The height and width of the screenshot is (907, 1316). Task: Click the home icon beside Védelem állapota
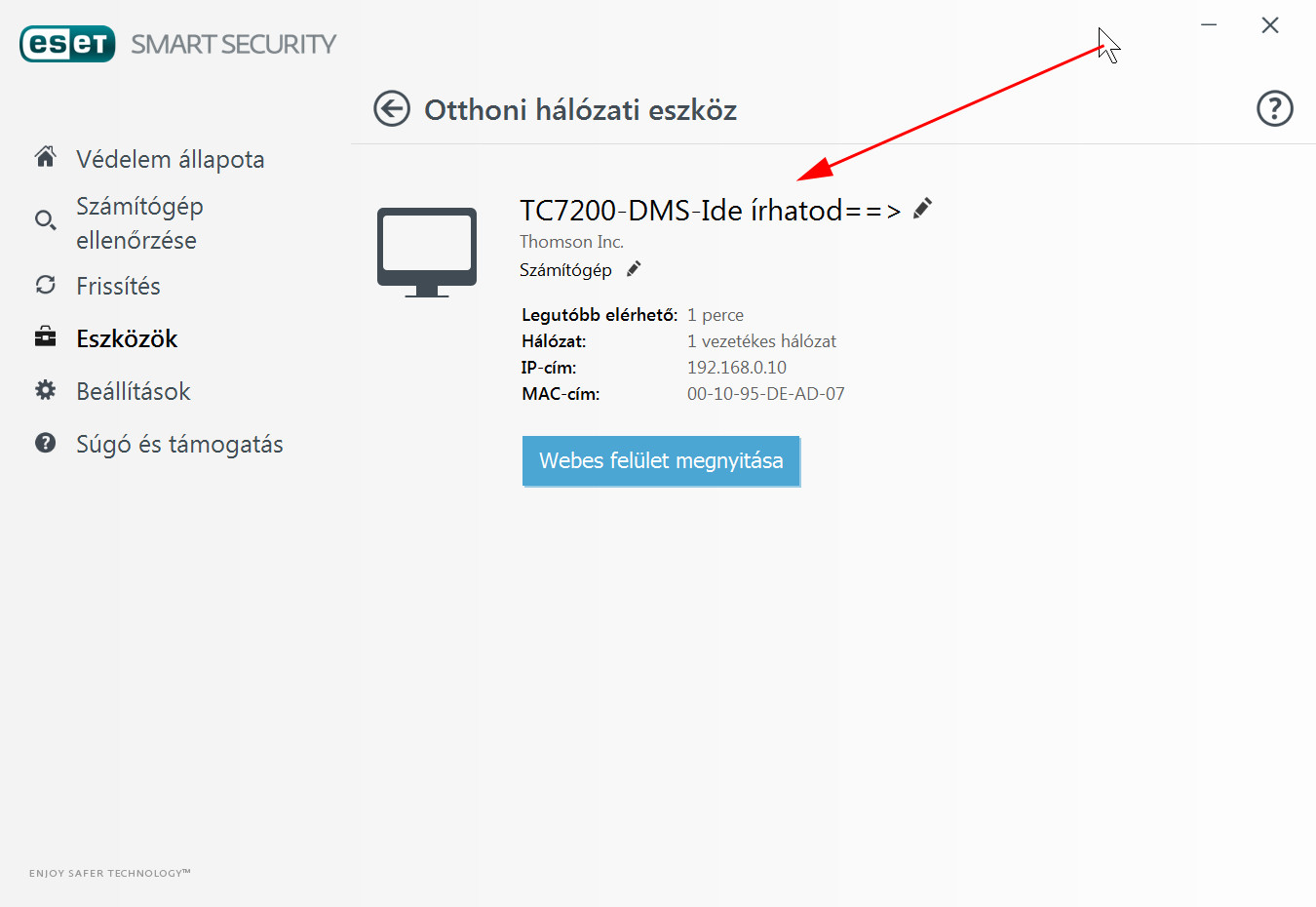[x=45, y=156]
